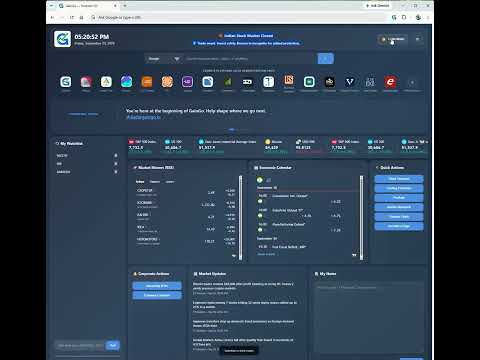Open the black shortcut with white lettering
The width and height of the screenshot is (480, 360).
click(x=248, y=82)
